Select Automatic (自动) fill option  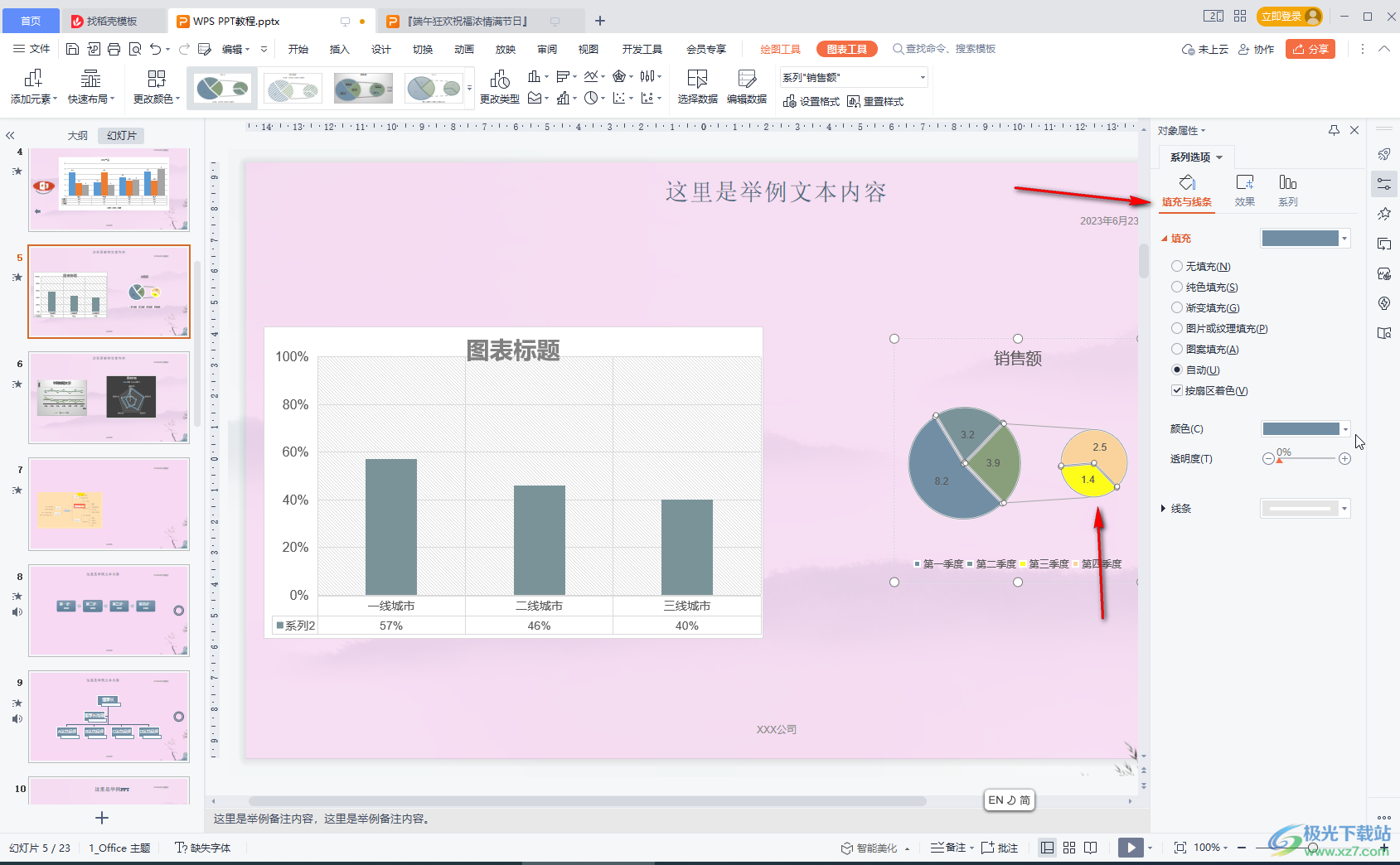1195,370
